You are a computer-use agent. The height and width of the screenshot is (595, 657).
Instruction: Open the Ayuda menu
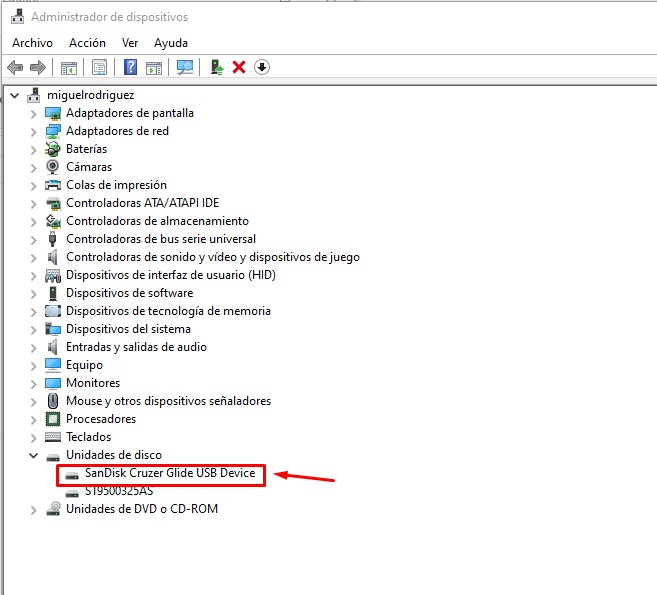click(171, 43)
